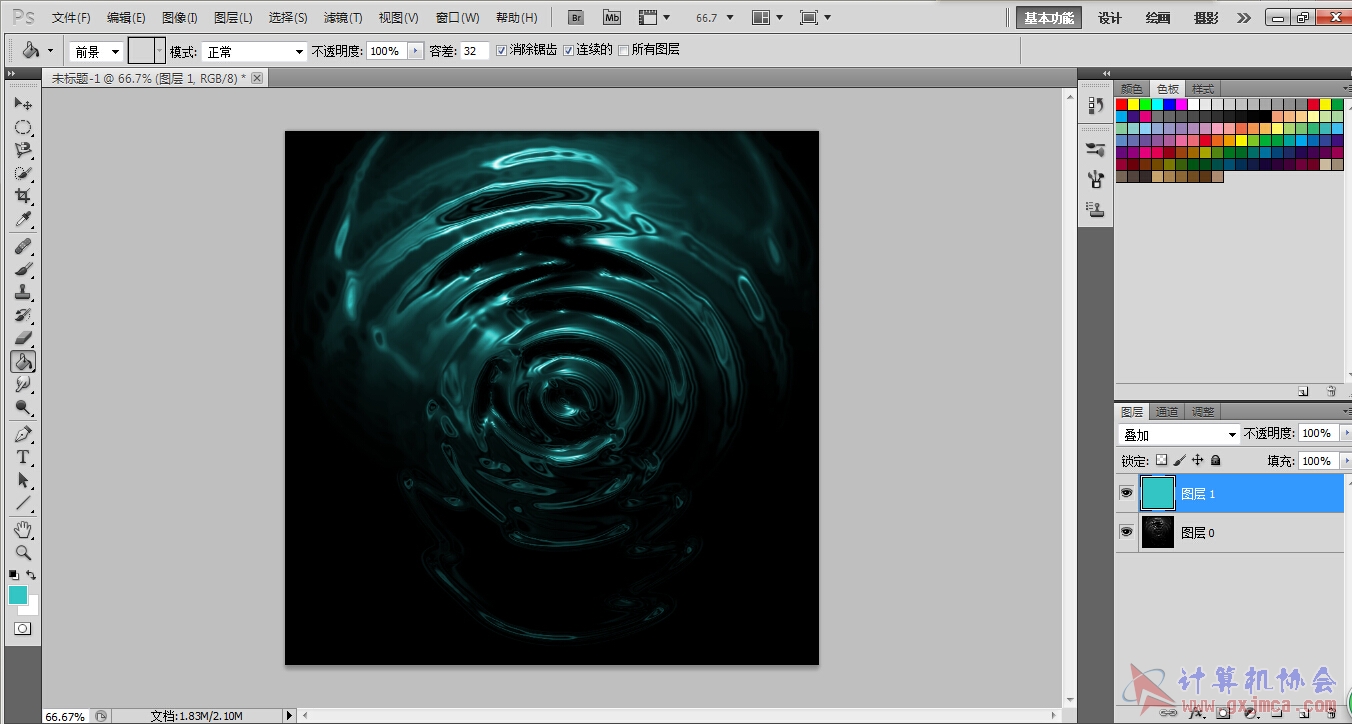
Task: Select the History Brush tool
Action: (23, 315)
